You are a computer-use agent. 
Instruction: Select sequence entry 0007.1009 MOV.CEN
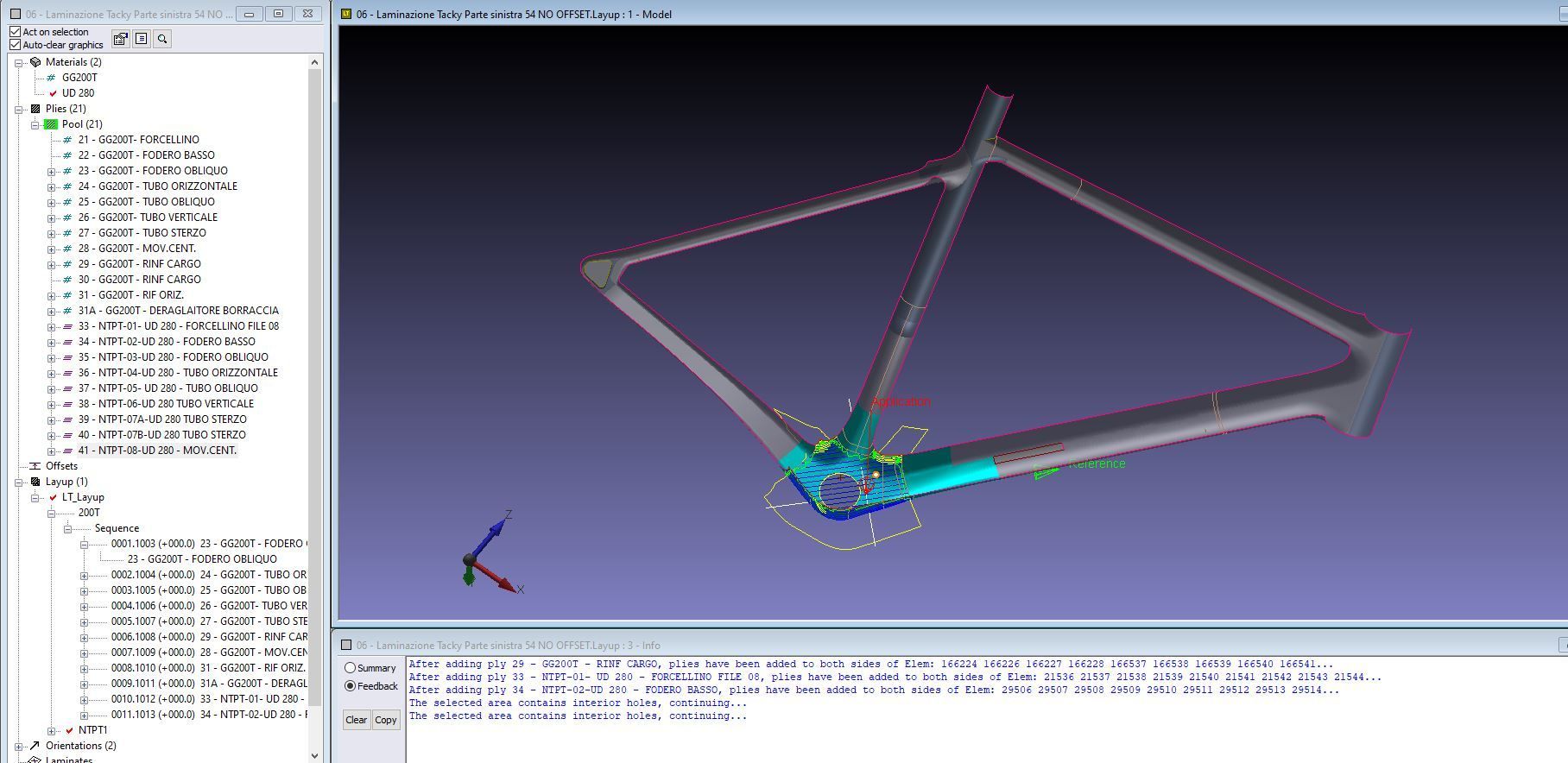pos(209,653)
